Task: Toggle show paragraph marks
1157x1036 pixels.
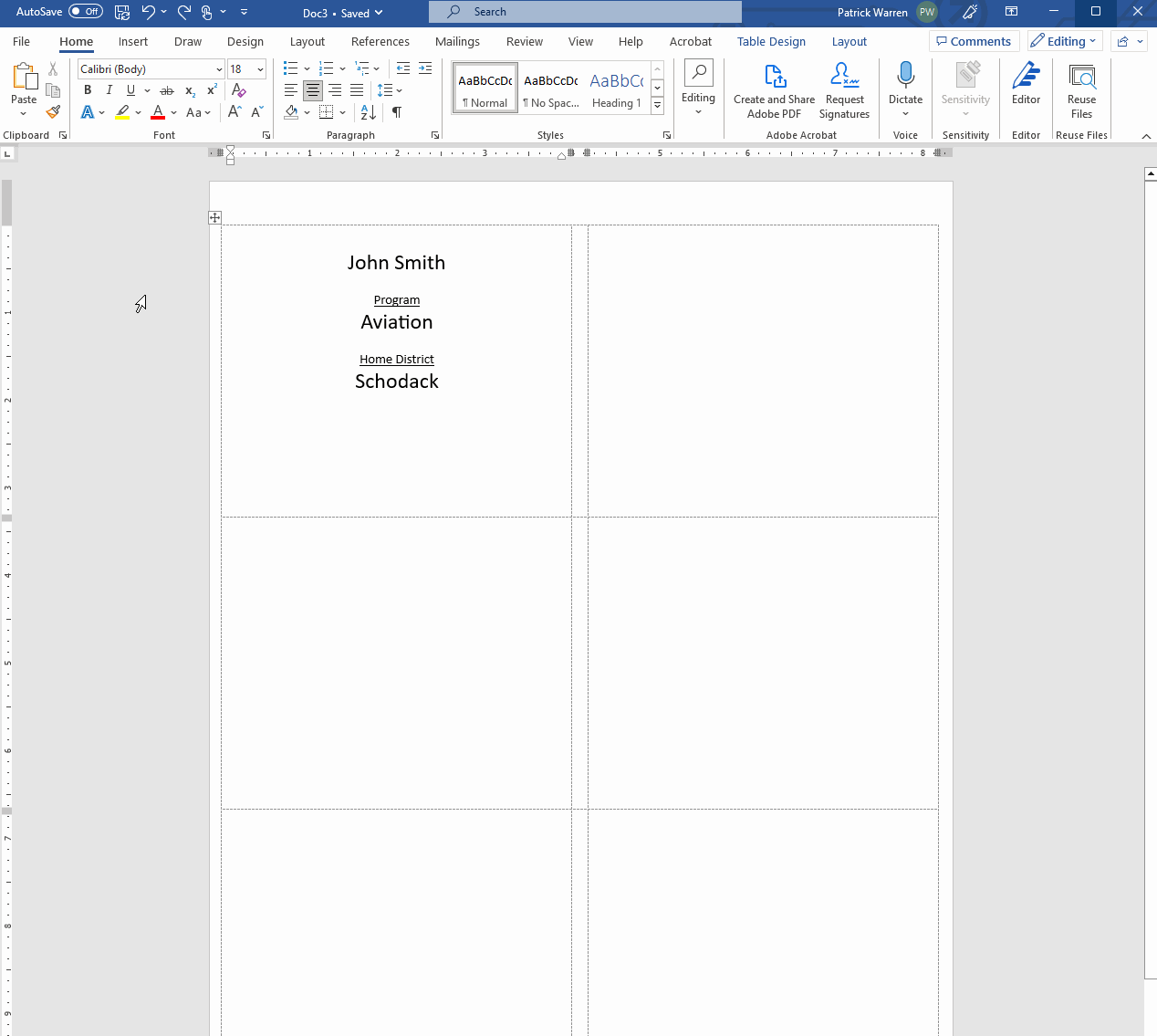Action: [397, 112]
